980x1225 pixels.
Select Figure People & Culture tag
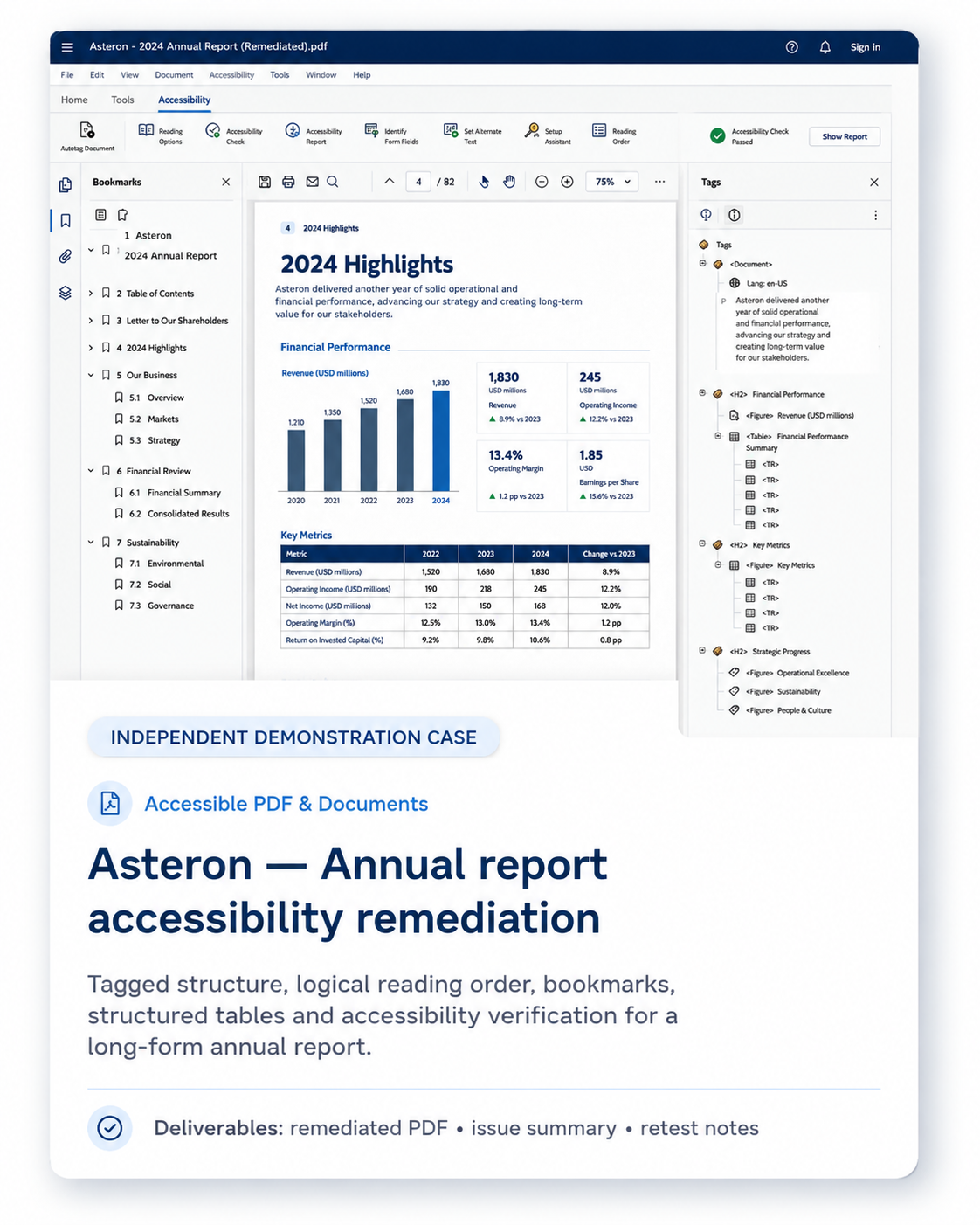pos(780,710)
